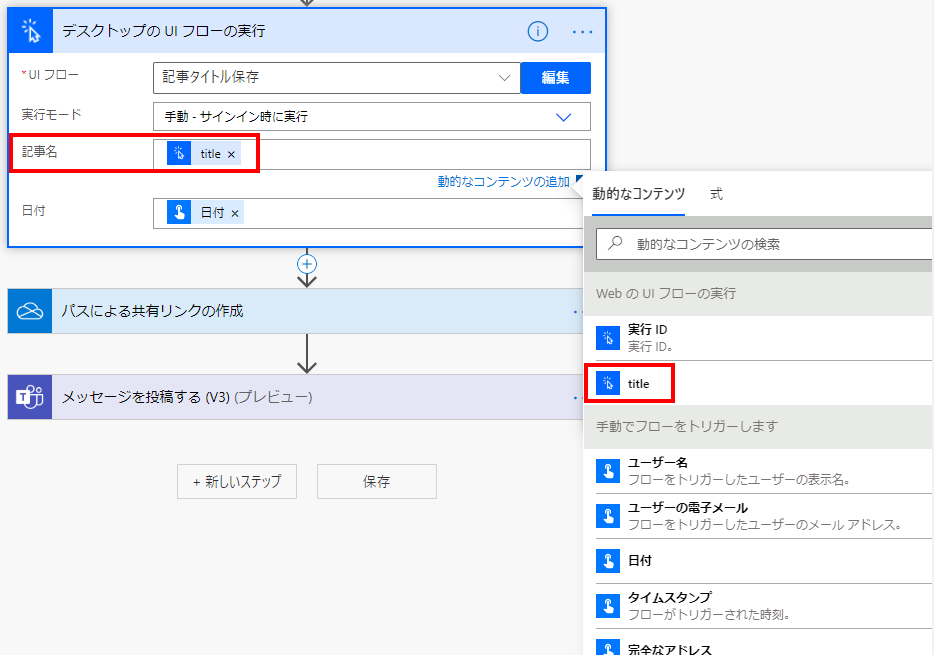The image size is (934, 655).
Task: Select the 動的なコンテンツ tab
Action: pos(639,194)
